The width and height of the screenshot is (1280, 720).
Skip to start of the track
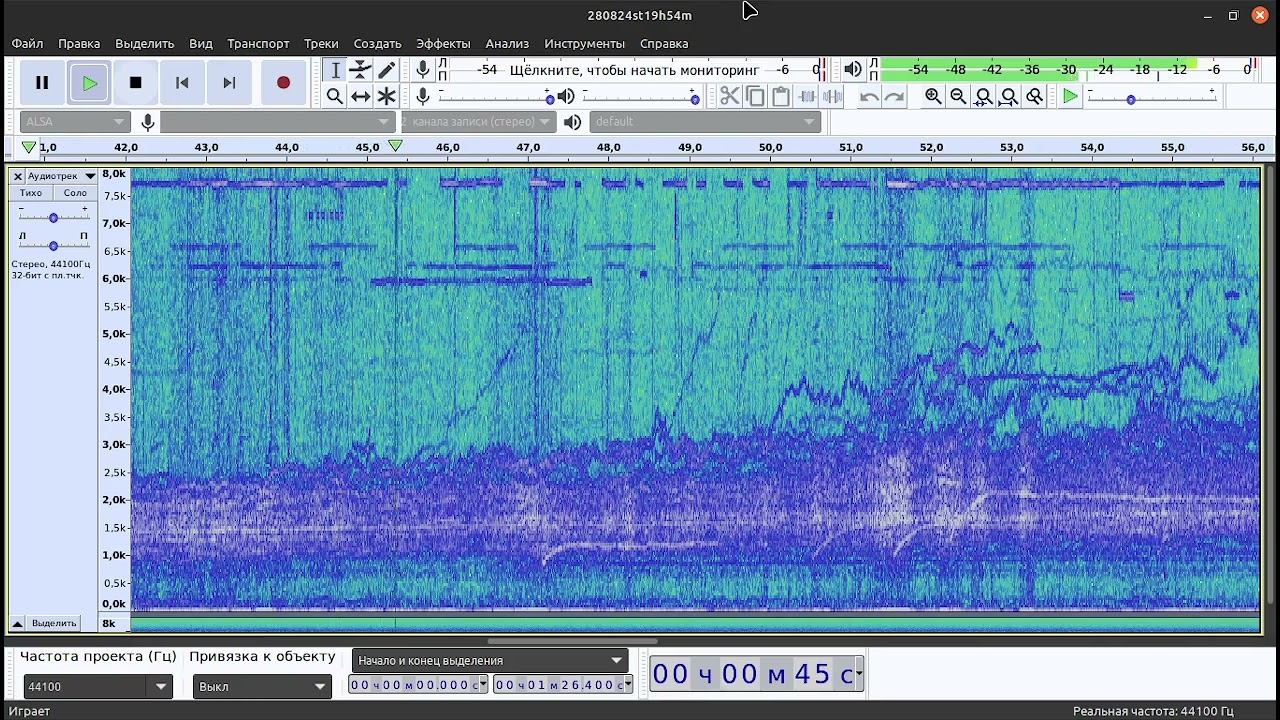click(182, 83)
